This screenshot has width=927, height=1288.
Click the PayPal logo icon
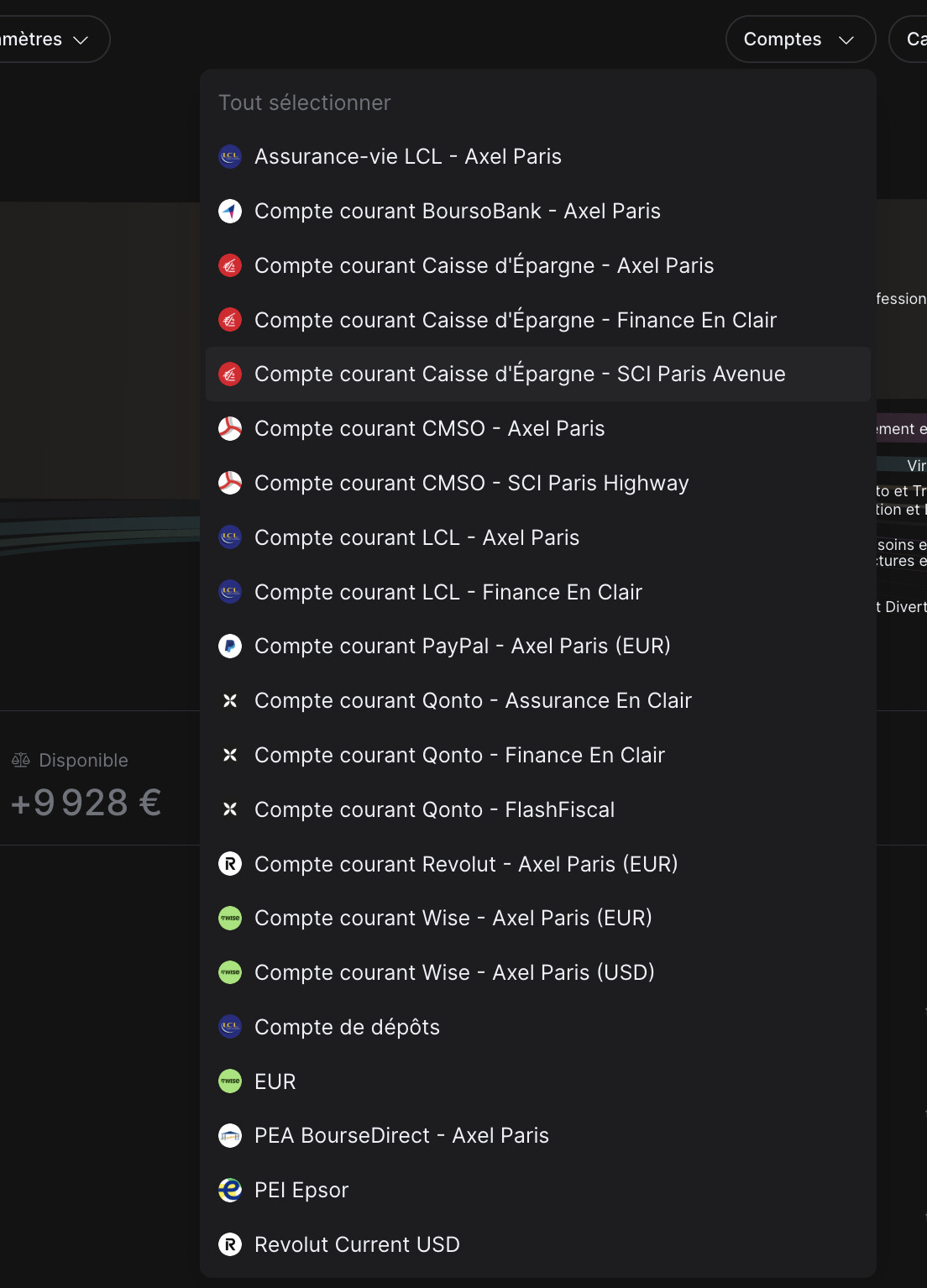(230, 647)
